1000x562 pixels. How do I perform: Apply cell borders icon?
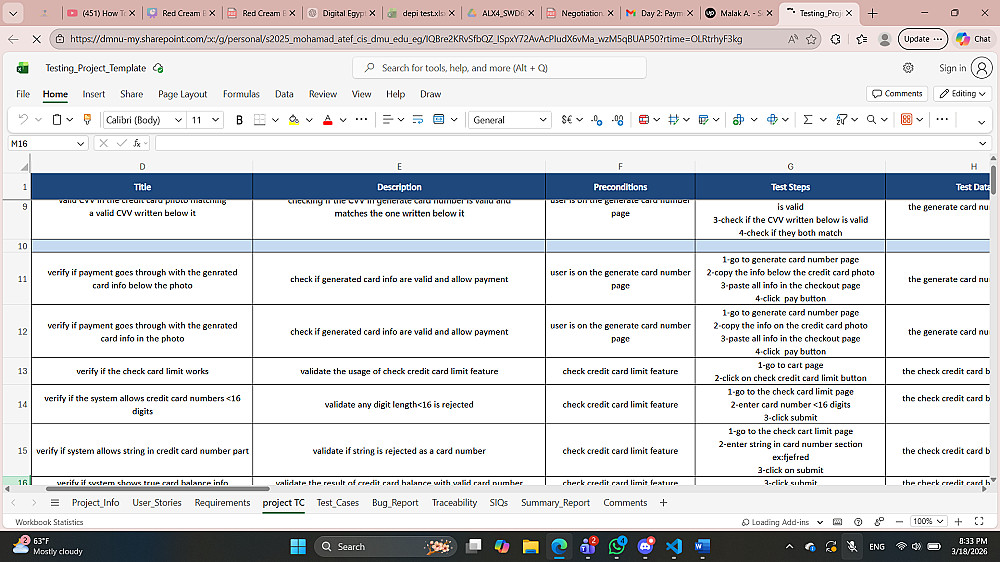[260, 119]
